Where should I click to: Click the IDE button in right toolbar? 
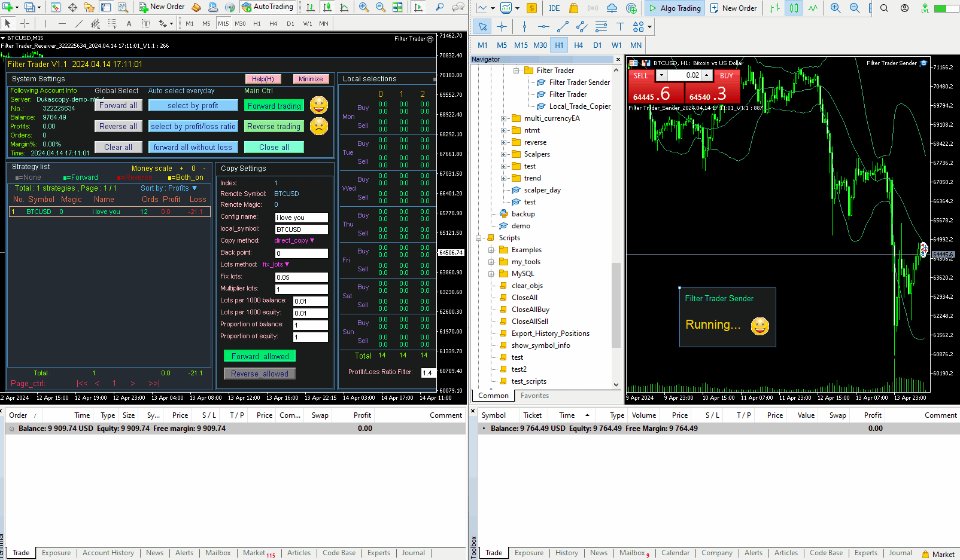554,8
